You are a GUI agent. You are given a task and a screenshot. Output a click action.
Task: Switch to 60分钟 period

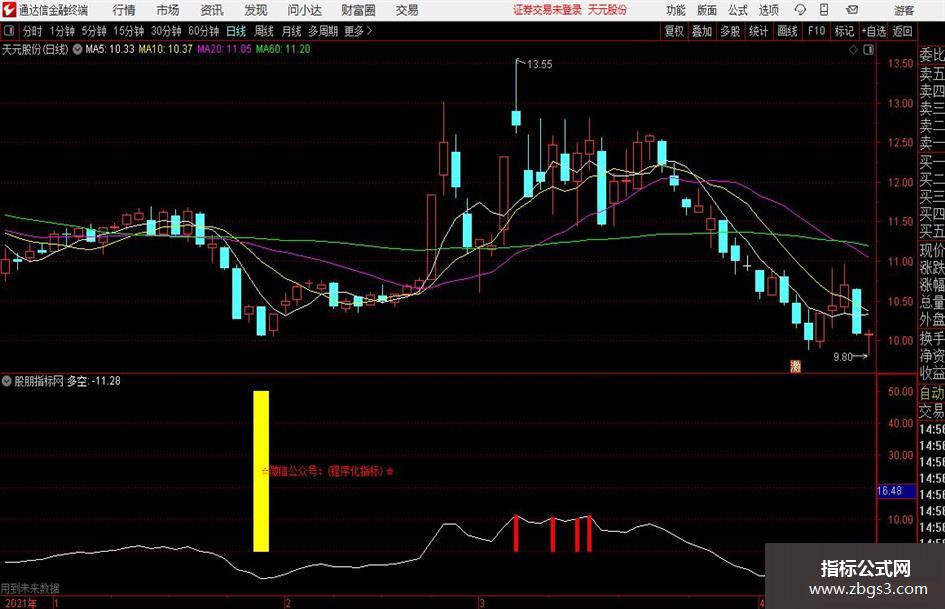[x=204, y=31]
